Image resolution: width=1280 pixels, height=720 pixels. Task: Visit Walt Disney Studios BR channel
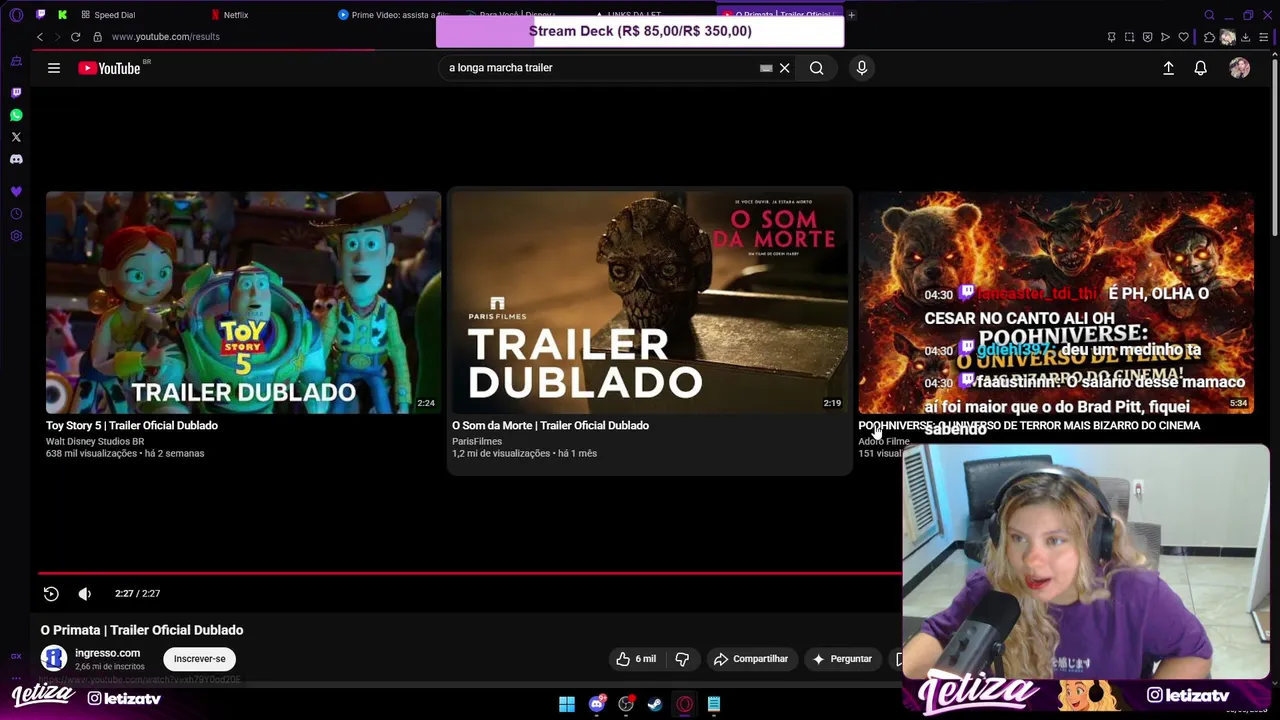pyautogui.click(x=95, y=441)
